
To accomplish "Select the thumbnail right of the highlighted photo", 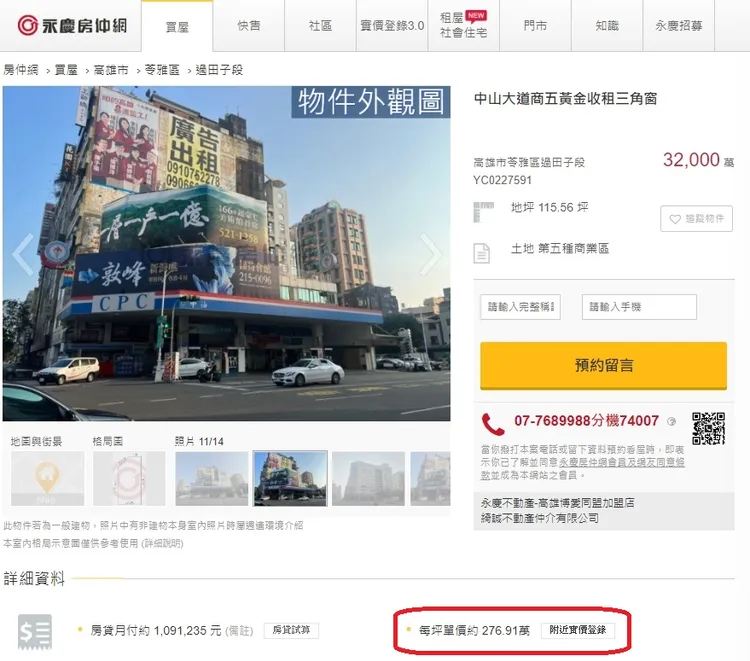I will (368, 478).
